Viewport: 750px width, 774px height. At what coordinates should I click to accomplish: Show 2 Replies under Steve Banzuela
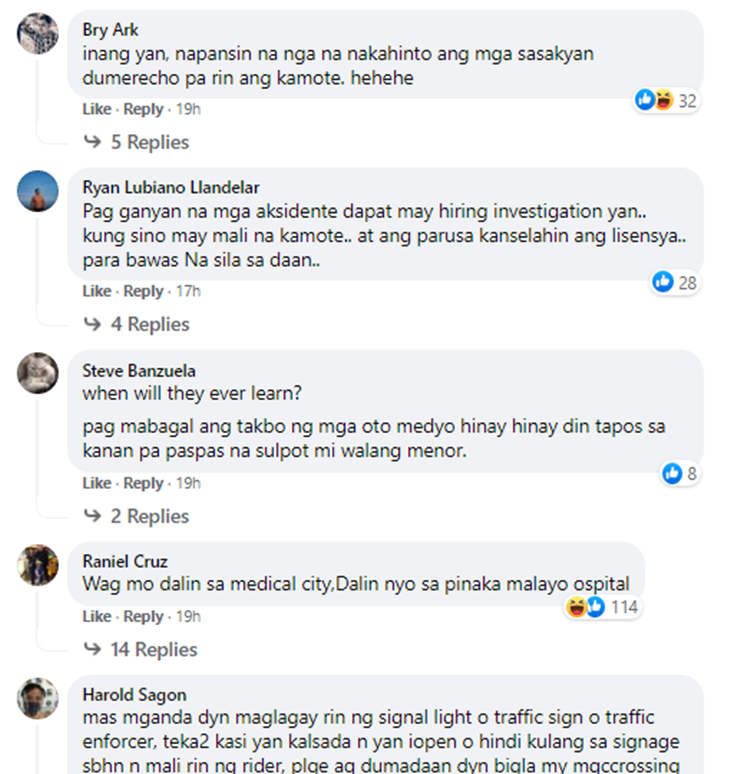click(137, 516)
